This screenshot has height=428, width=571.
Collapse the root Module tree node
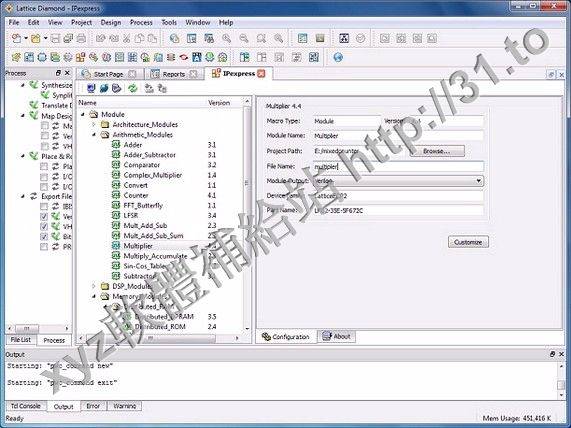[x=83, y=114]
